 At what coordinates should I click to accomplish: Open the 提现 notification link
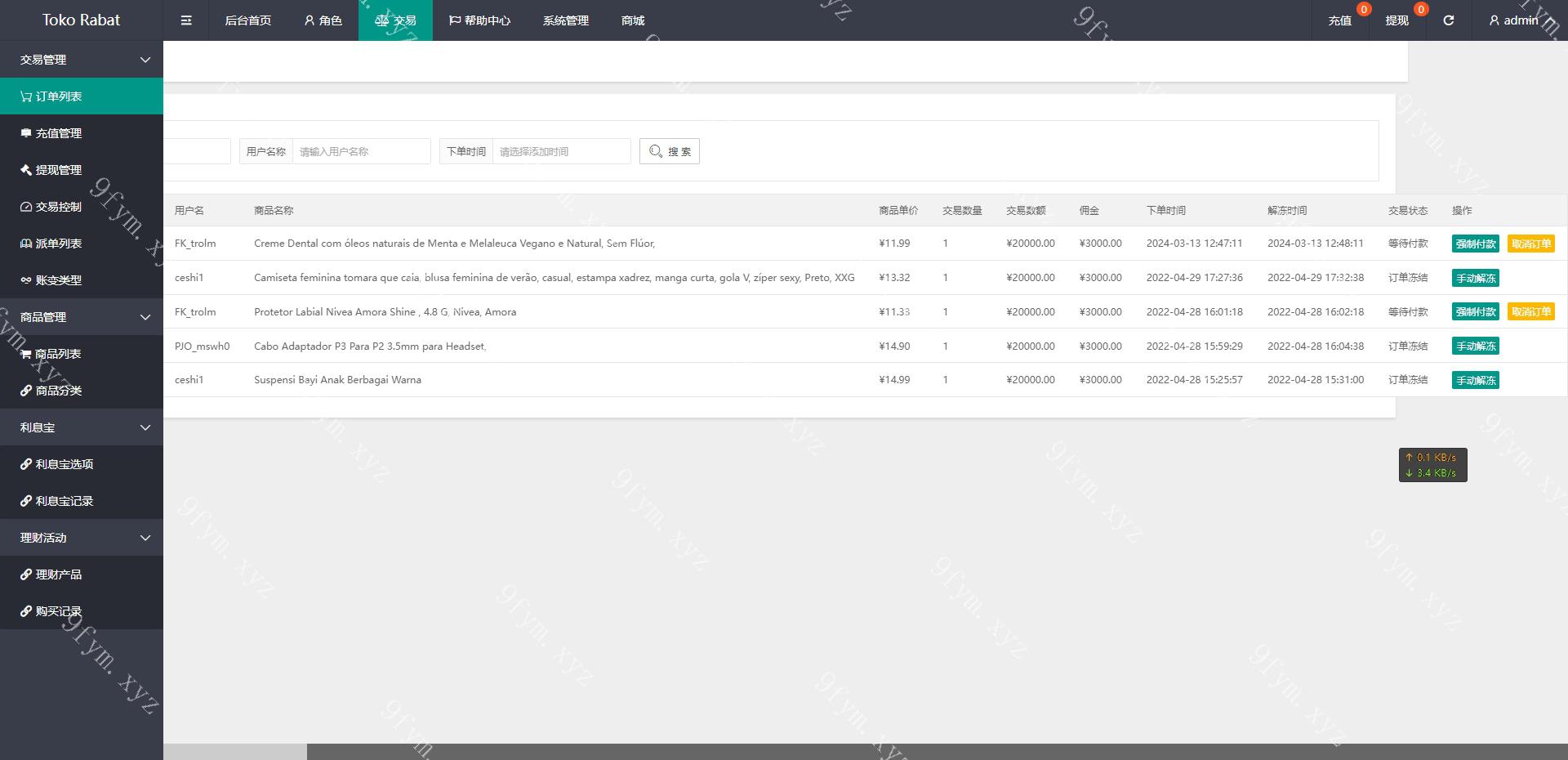coord(1397,20)
